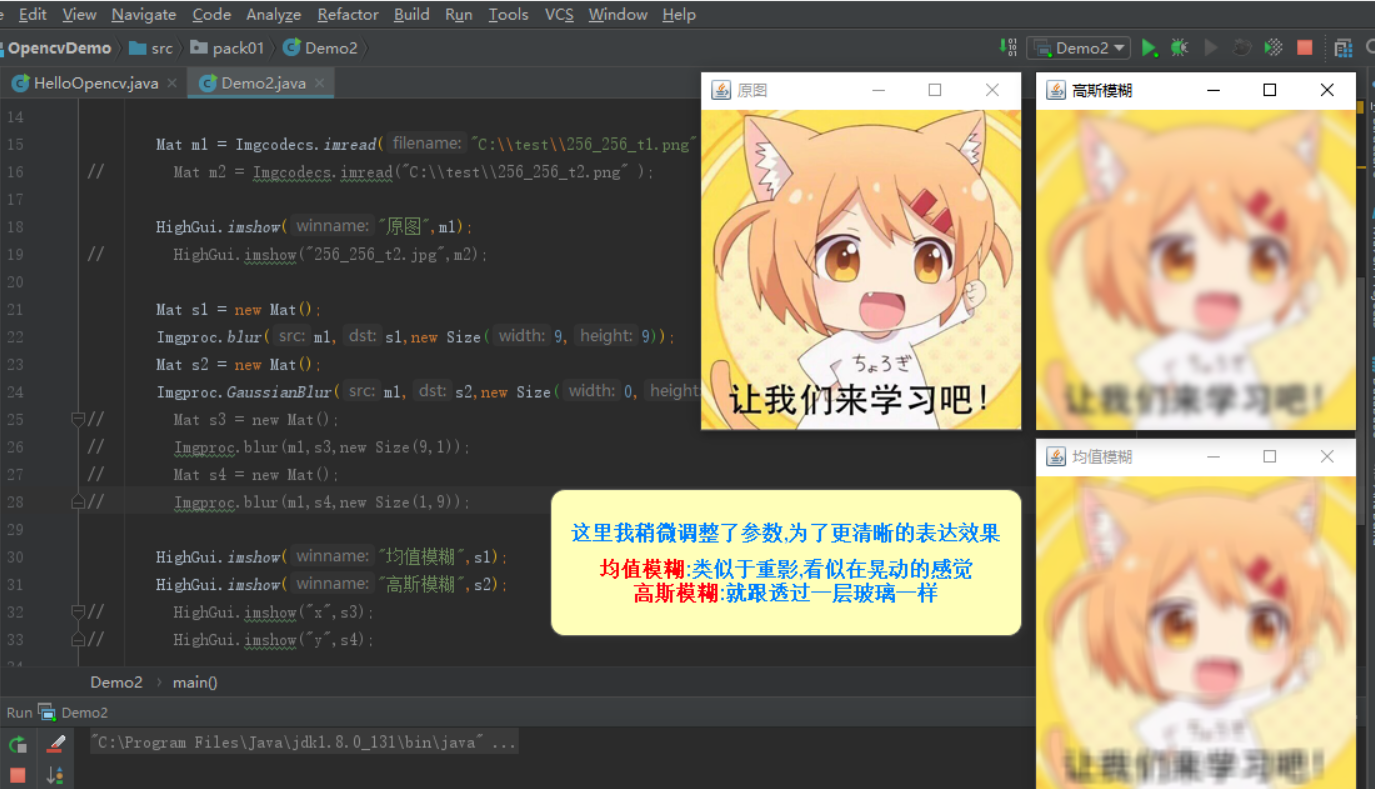Click line number 22 in the gutter

[15, 337]
